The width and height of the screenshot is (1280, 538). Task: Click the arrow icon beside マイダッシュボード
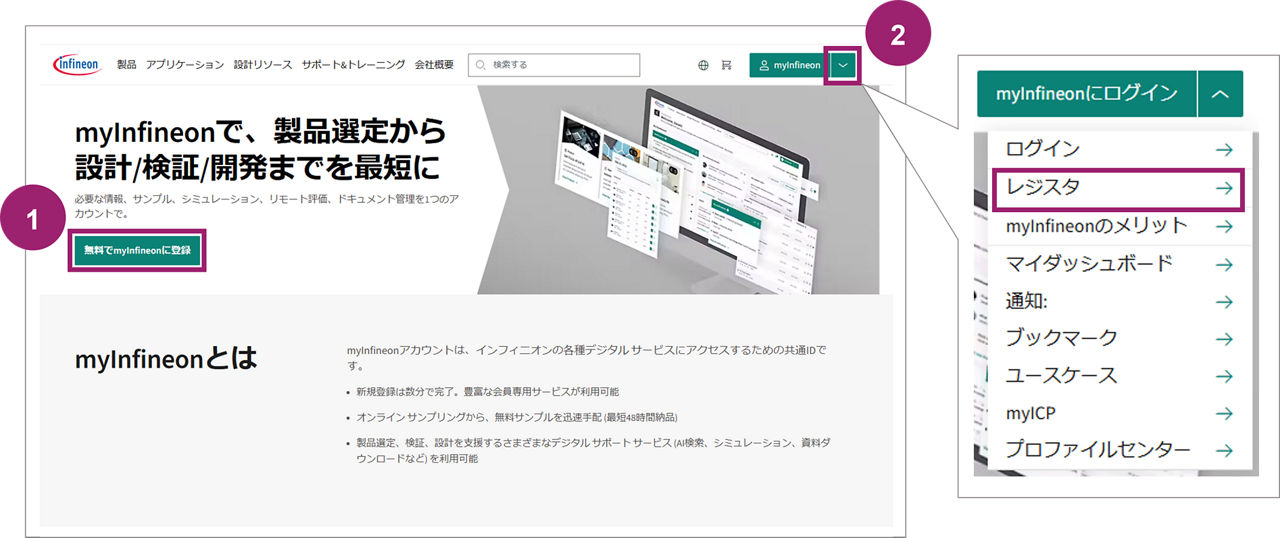pos(1222,265)
